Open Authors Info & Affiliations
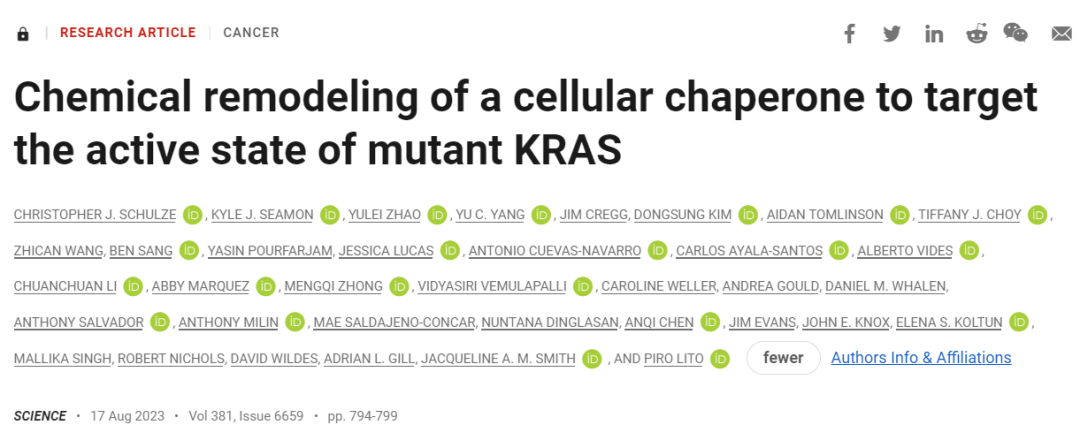This screenshot has width=1080, height=425. click(921, 358)
